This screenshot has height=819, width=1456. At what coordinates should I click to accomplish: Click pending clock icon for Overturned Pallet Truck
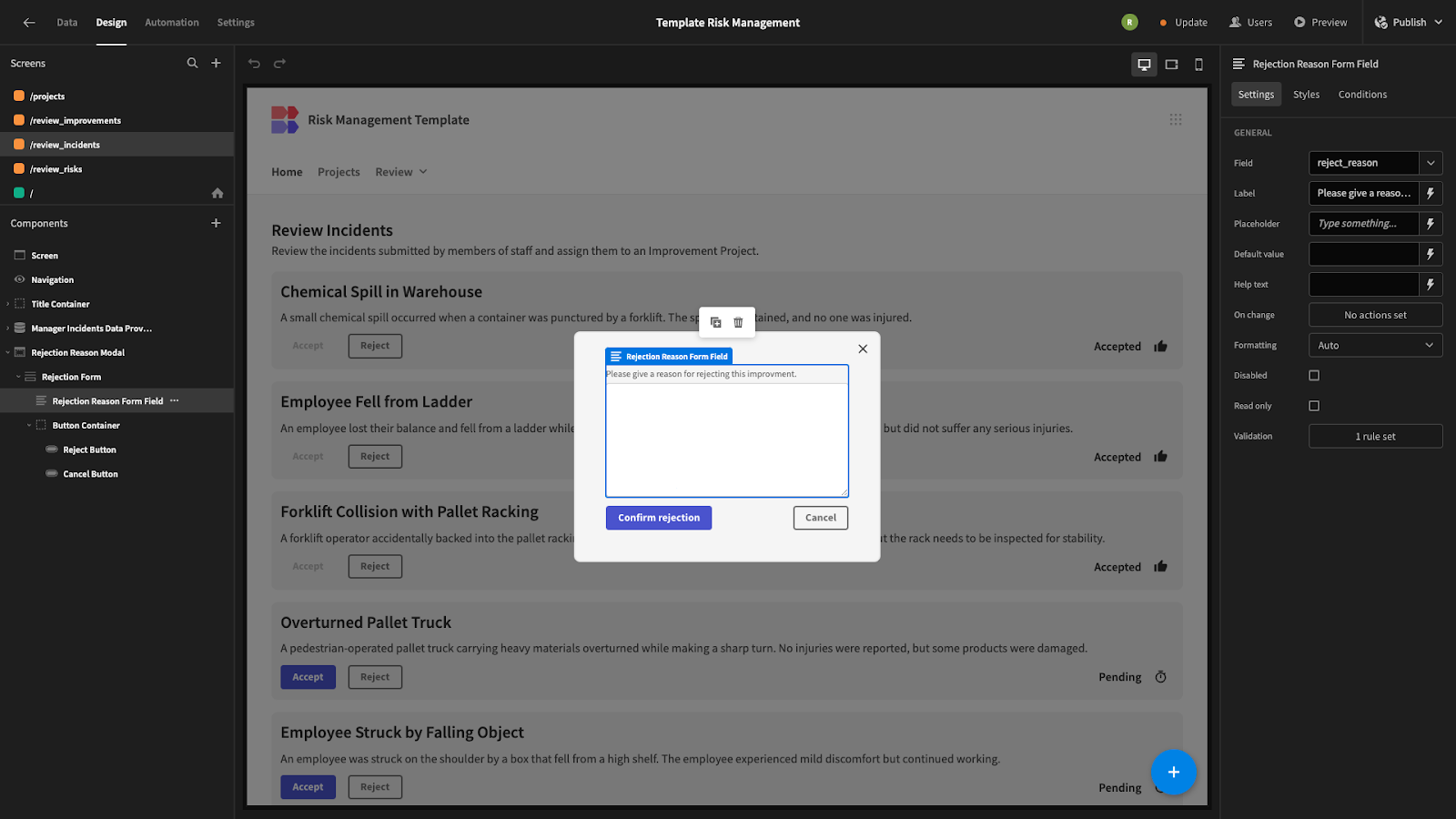click(1160, 677)
